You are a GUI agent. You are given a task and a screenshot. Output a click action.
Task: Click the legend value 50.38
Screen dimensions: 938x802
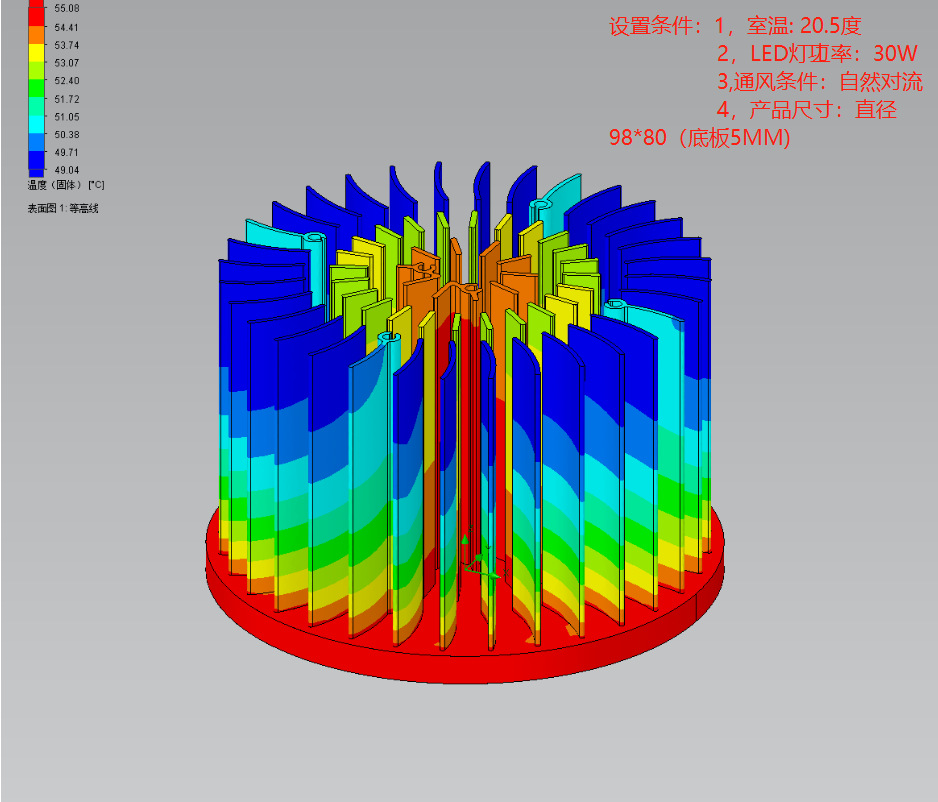tap(66, 135)
